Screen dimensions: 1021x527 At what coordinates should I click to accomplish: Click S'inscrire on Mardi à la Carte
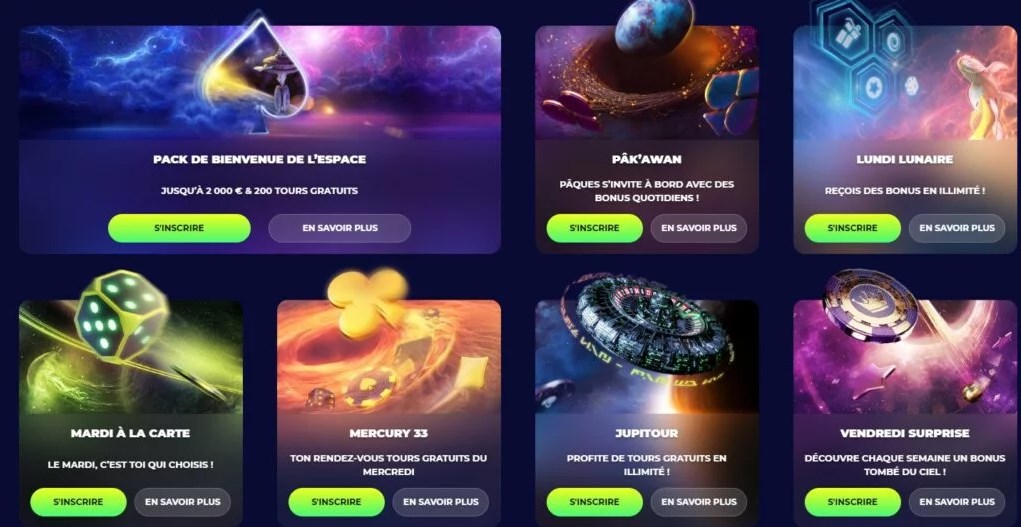pos(78,502)
